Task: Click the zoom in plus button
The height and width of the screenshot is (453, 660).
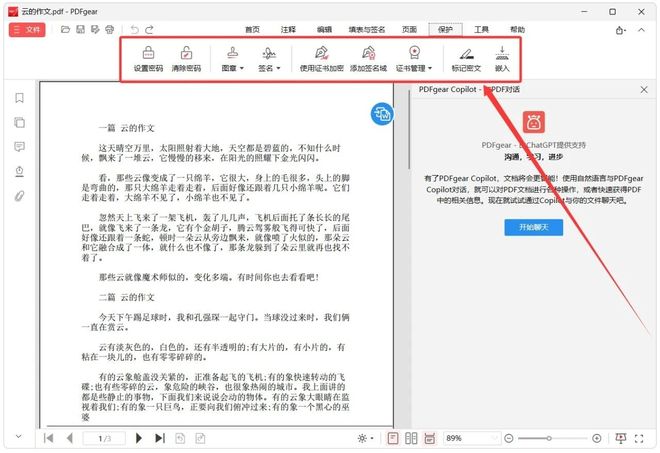Action: point(596,439)
